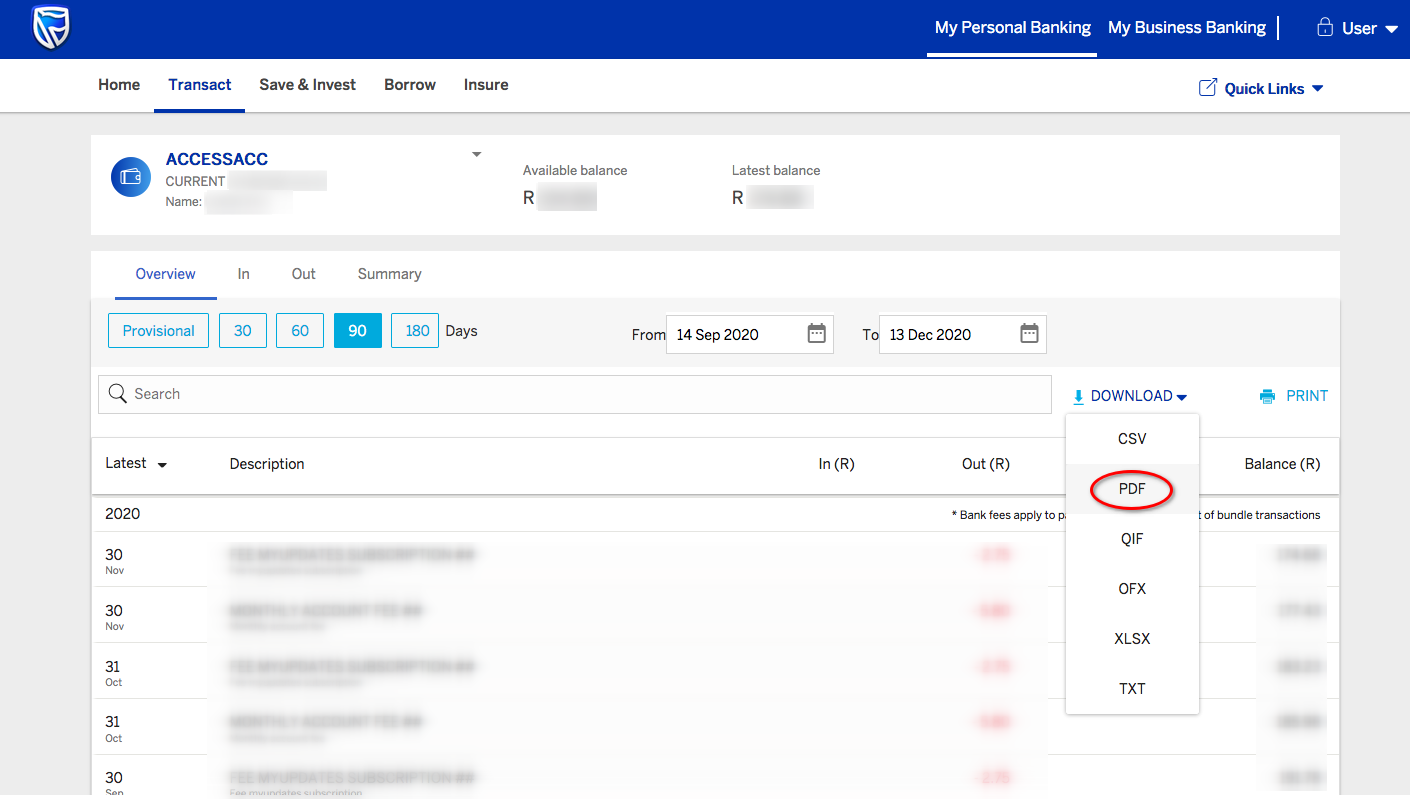The height and width of the screenshot is (800, 1410).
Task: Choose PDF from the download menu
Action: click(x=1132, y=489)
